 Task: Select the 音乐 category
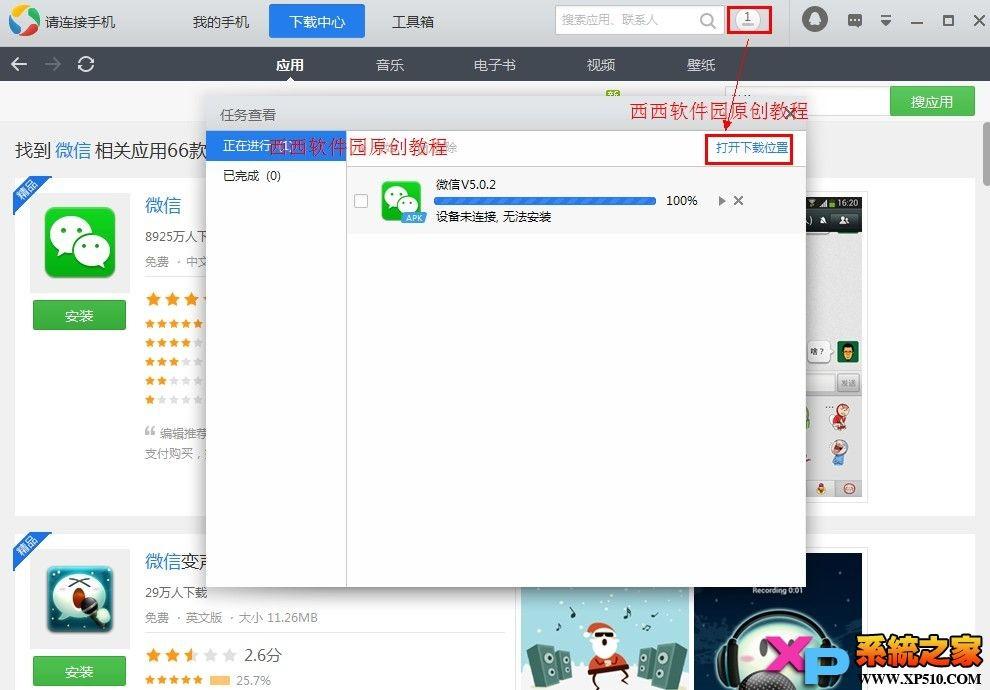(390, 64)
